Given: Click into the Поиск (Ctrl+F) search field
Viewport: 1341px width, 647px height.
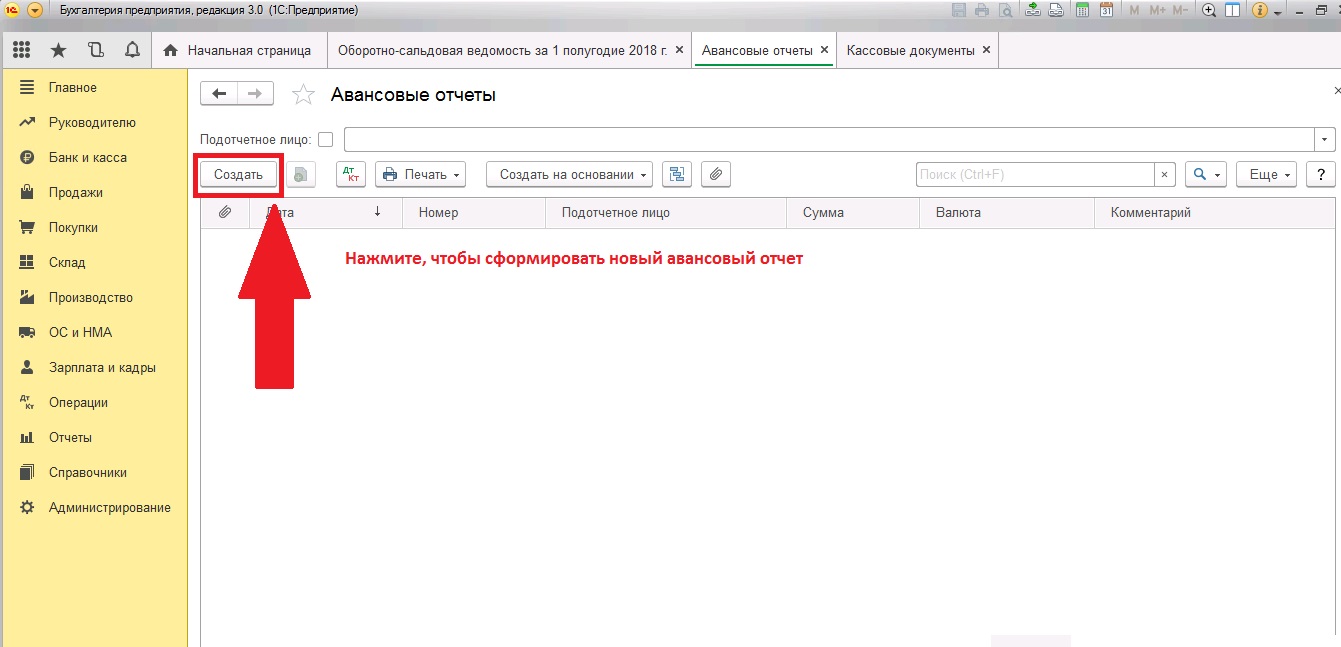Looking at the screenshot, I should click(1034, 174).
